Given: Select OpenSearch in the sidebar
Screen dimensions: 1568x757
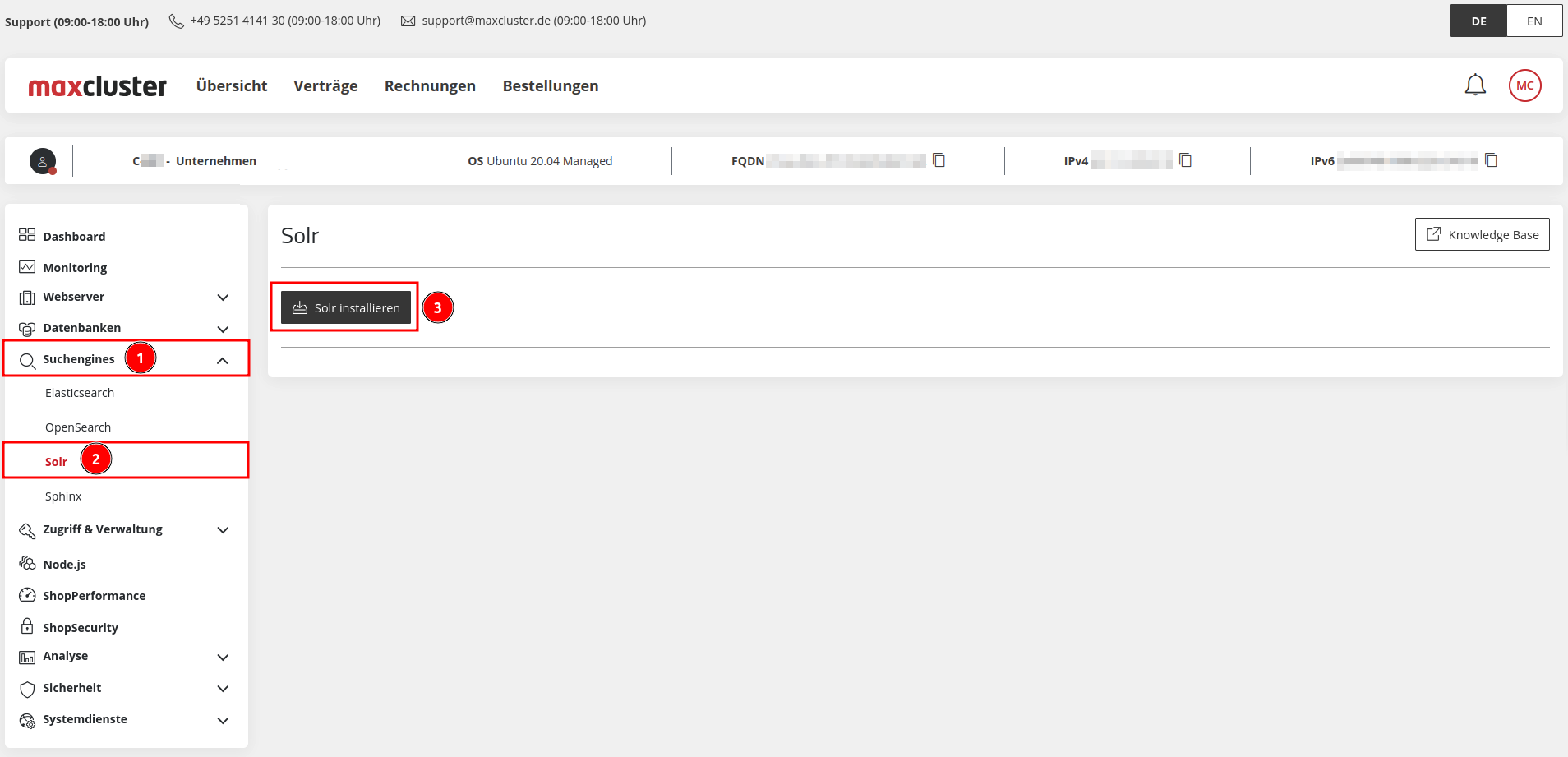Looking at the screenshot, I should pos(78,427).
